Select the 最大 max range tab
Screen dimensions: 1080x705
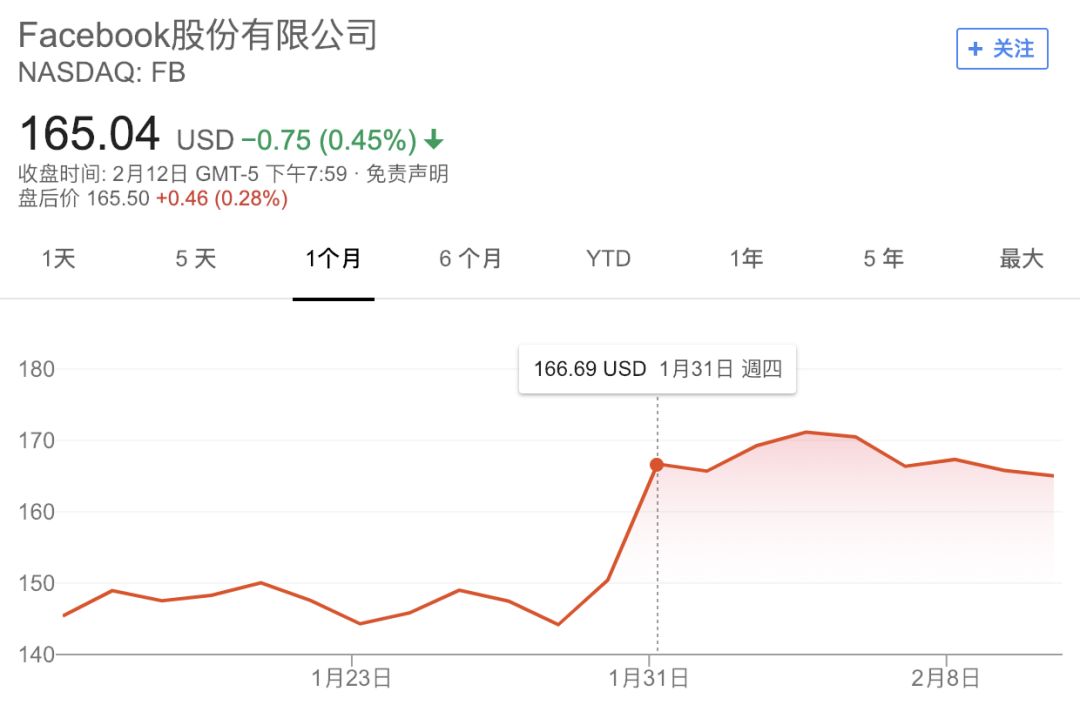click(1021, 259)
